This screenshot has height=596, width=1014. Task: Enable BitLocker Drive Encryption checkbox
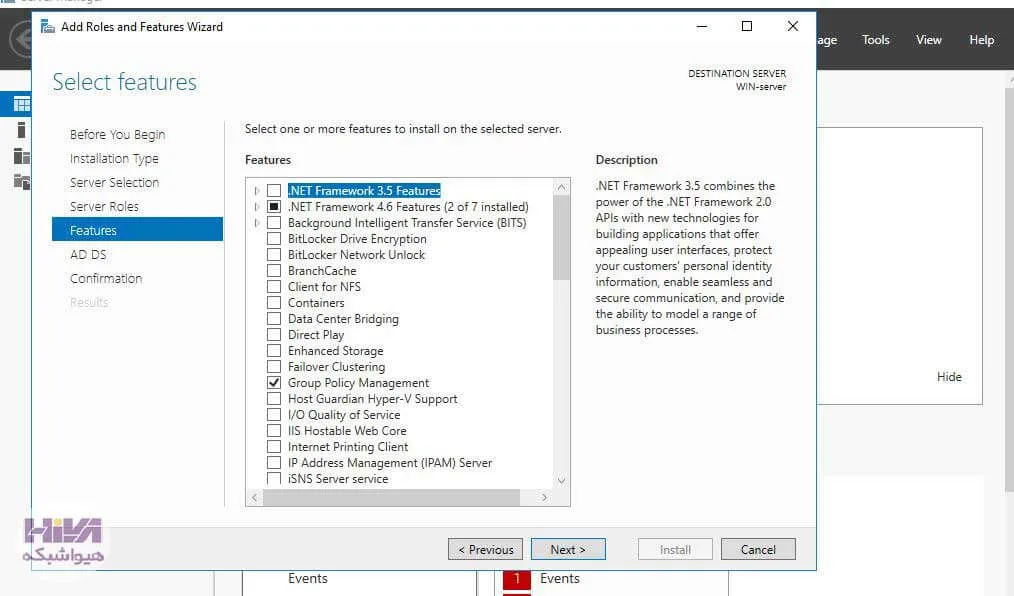[274, 239]
